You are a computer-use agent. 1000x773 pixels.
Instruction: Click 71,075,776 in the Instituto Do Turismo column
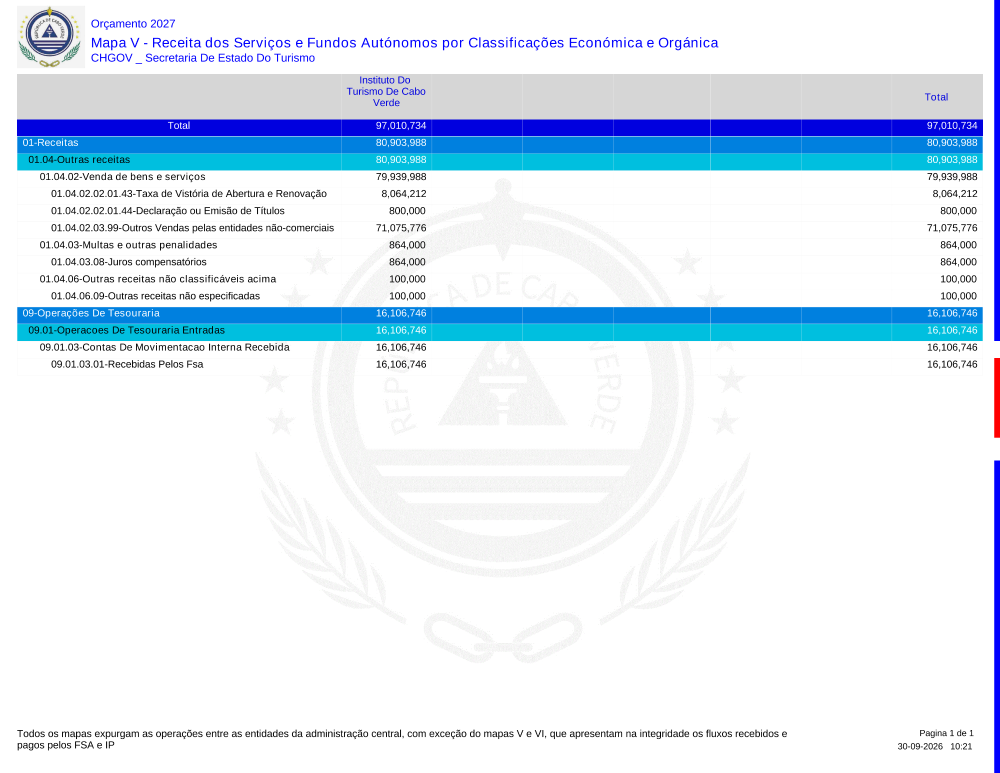tap(401, 228)
